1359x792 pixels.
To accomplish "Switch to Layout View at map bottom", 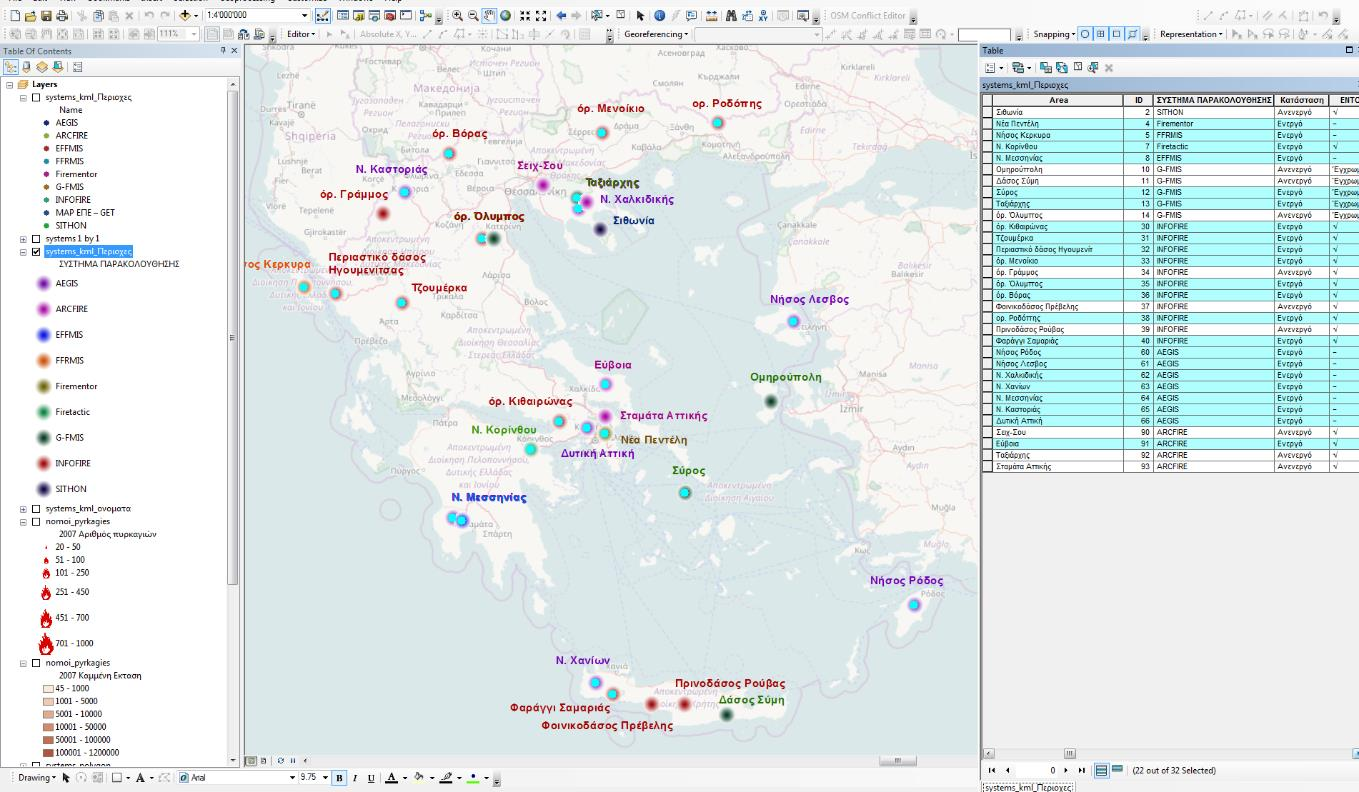I will pyautogui.click(x=264, y=761).
